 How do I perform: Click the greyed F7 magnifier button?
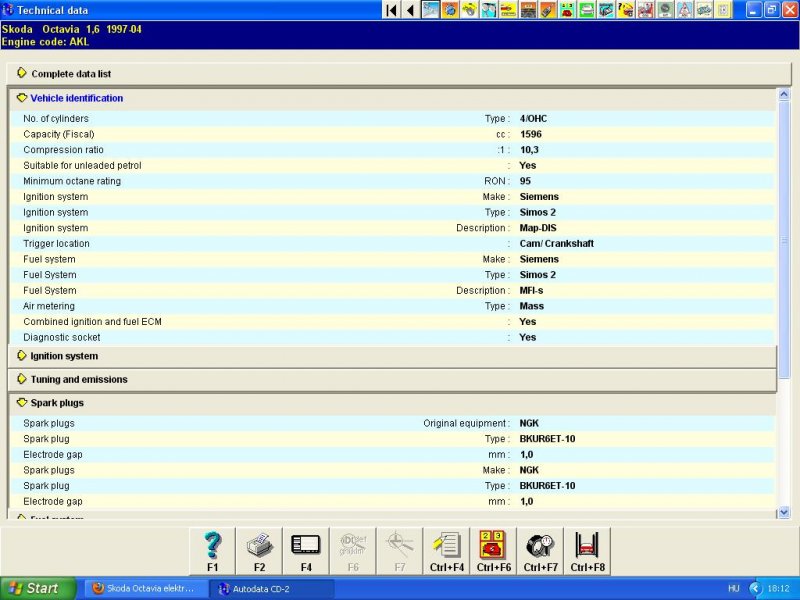400,551
